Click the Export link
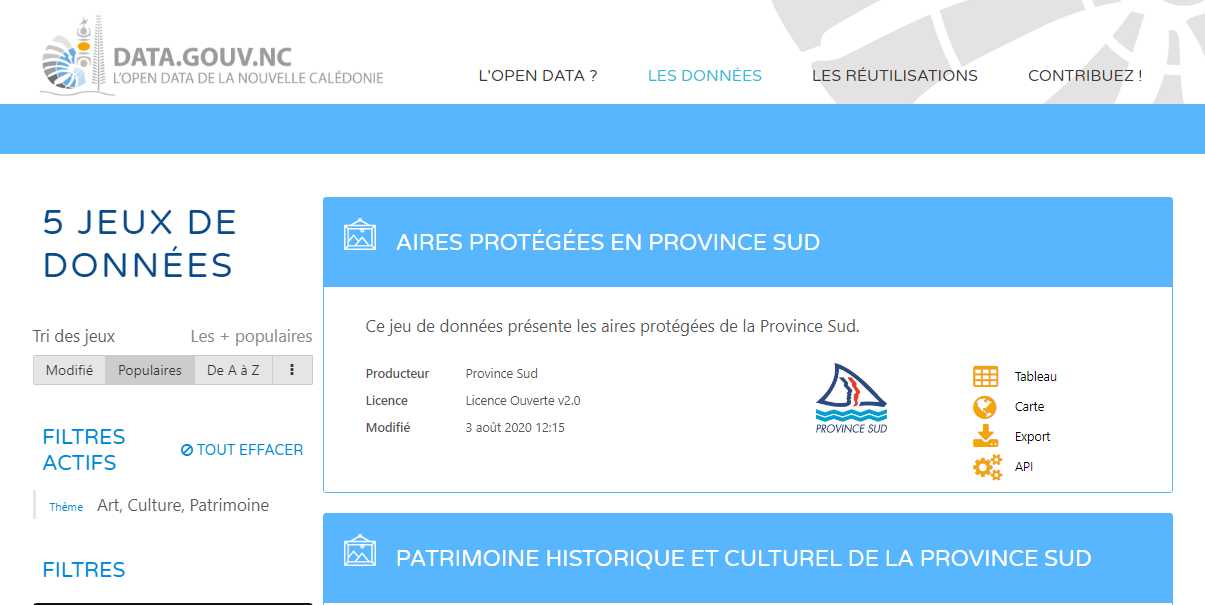Viewport: 1205px width, 605px height. (x=1032, y=437)
